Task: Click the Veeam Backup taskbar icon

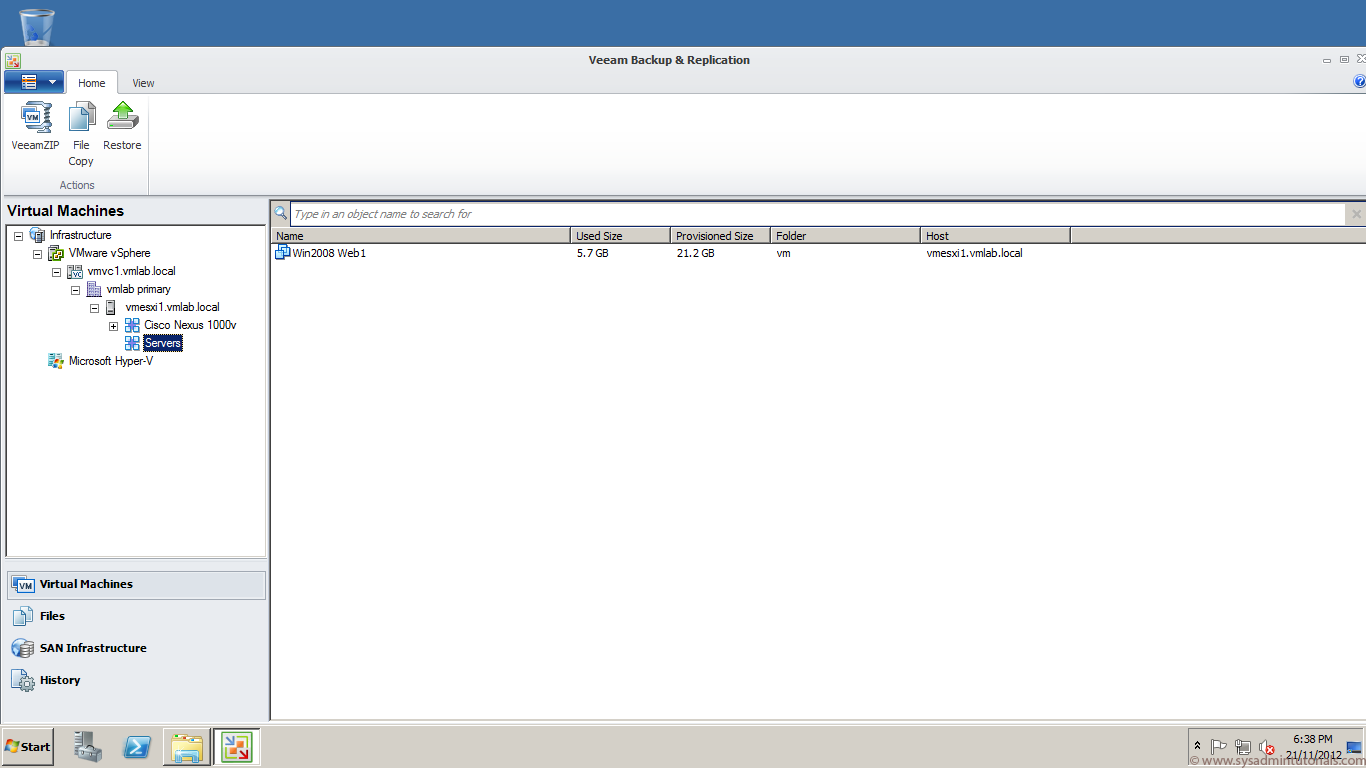Action: click(236, 747)
